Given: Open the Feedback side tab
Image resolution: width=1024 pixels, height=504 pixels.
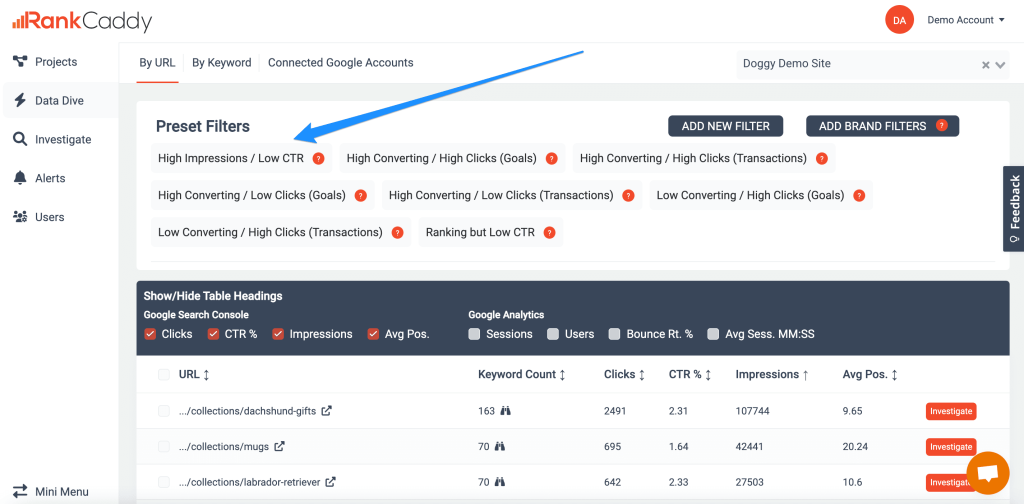Looking at the screenshot, I should 1014,209.
